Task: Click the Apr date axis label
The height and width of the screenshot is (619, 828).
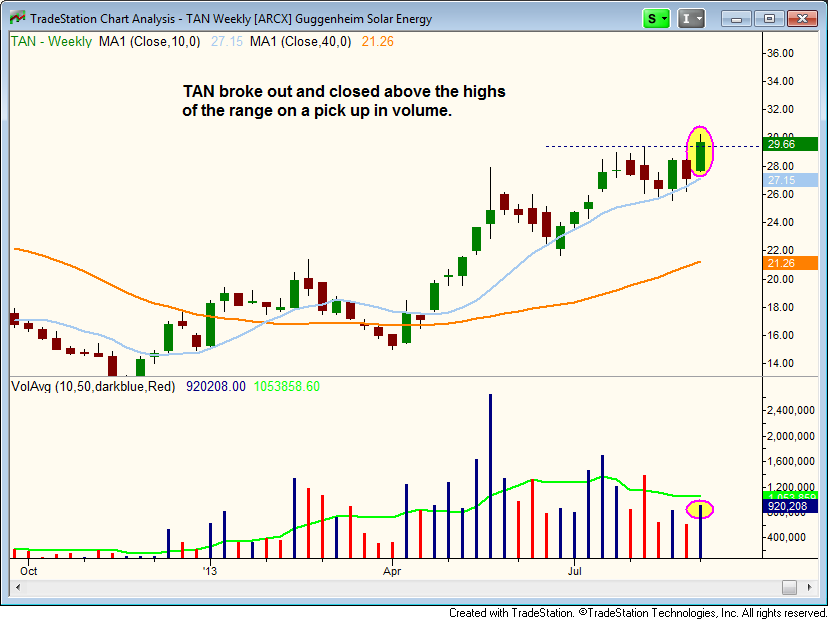Action: click(392, 571)
